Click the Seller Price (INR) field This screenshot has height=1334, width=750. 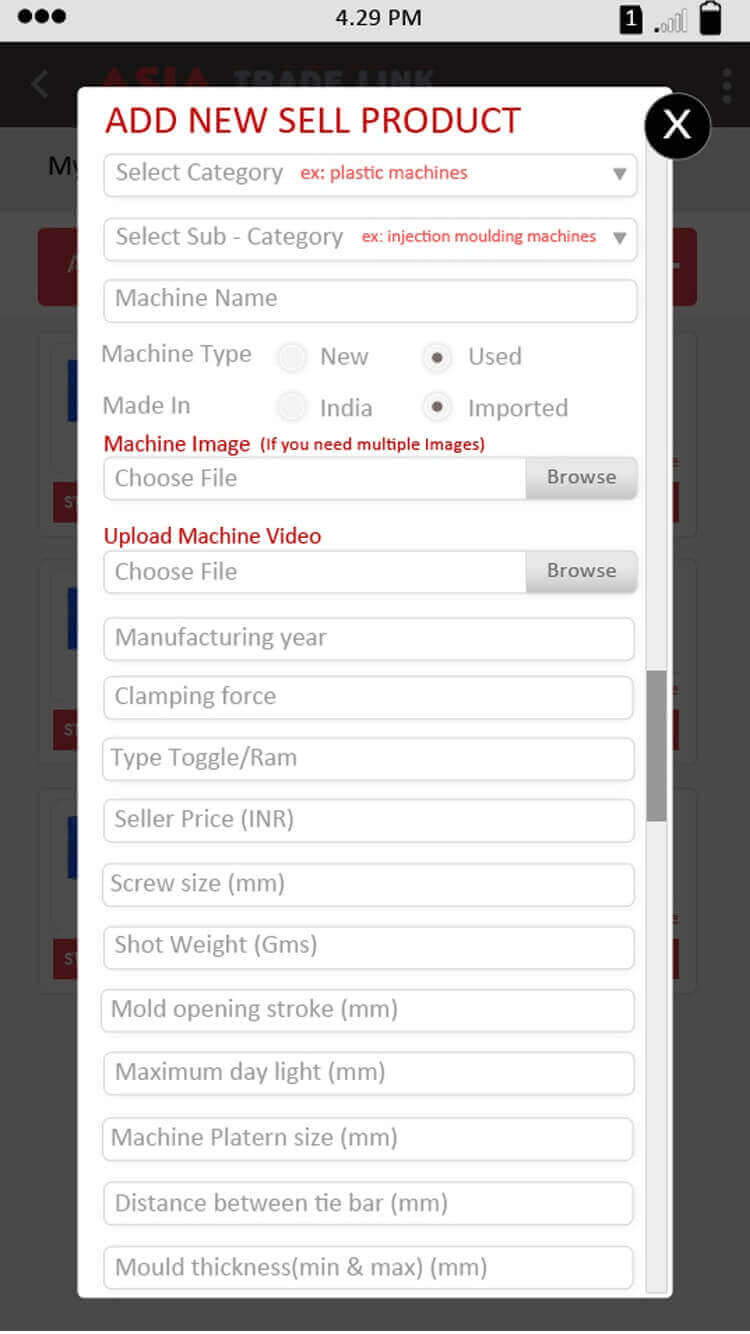[368, 820]
